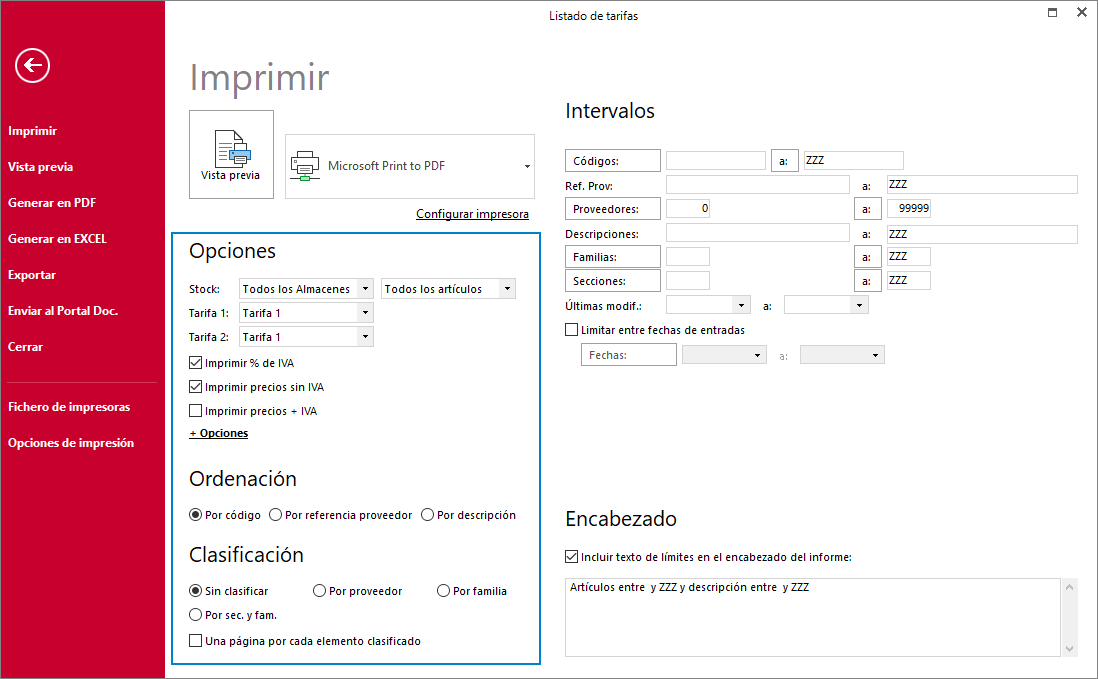Open the Fechas end date dropdown
The width and height of the screenshot is (1098, 679).
click(875, 356)
